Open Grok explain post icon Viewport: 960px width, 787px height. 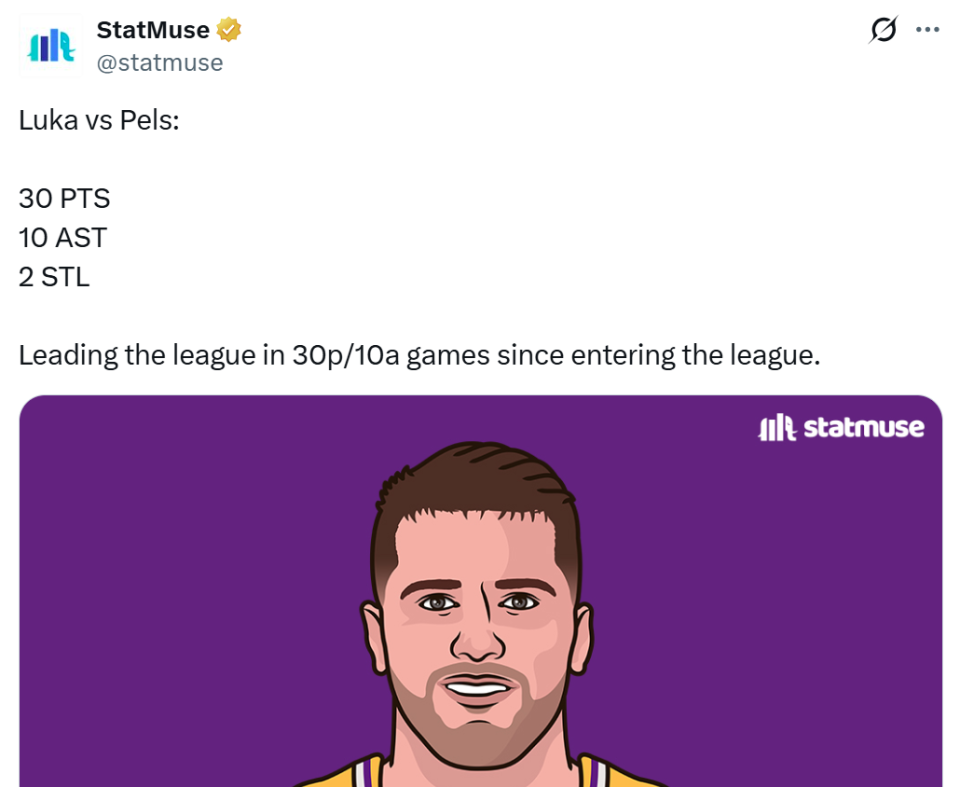tap(883, 30)
